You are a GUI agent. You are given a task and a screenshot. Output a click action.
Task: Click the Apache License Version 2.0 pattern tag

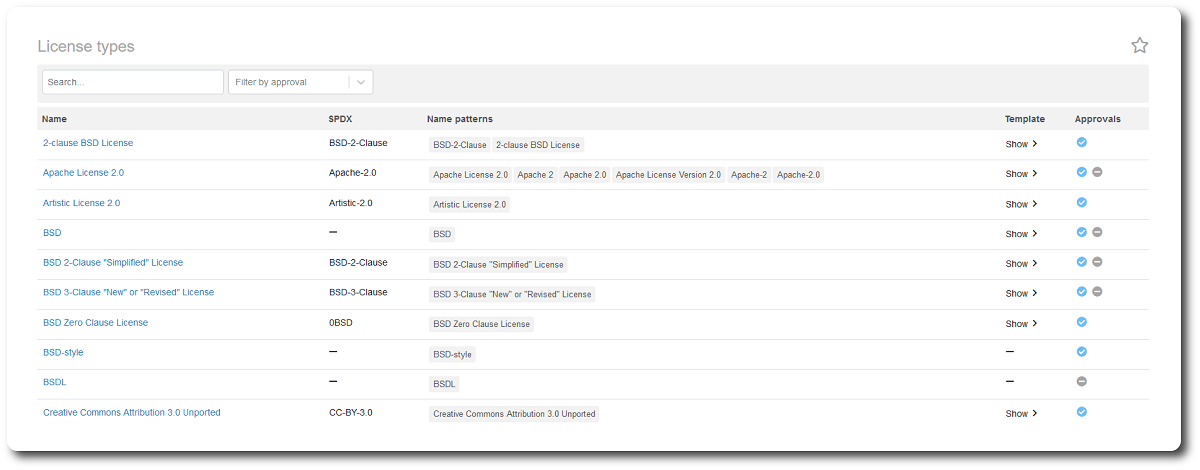click(668, 175)
